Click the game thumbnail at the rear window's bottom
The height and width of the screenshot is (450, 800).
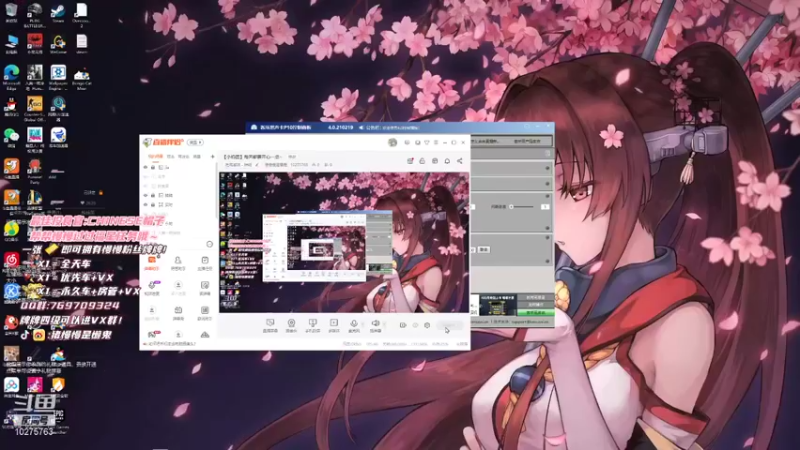pos(496,305)
